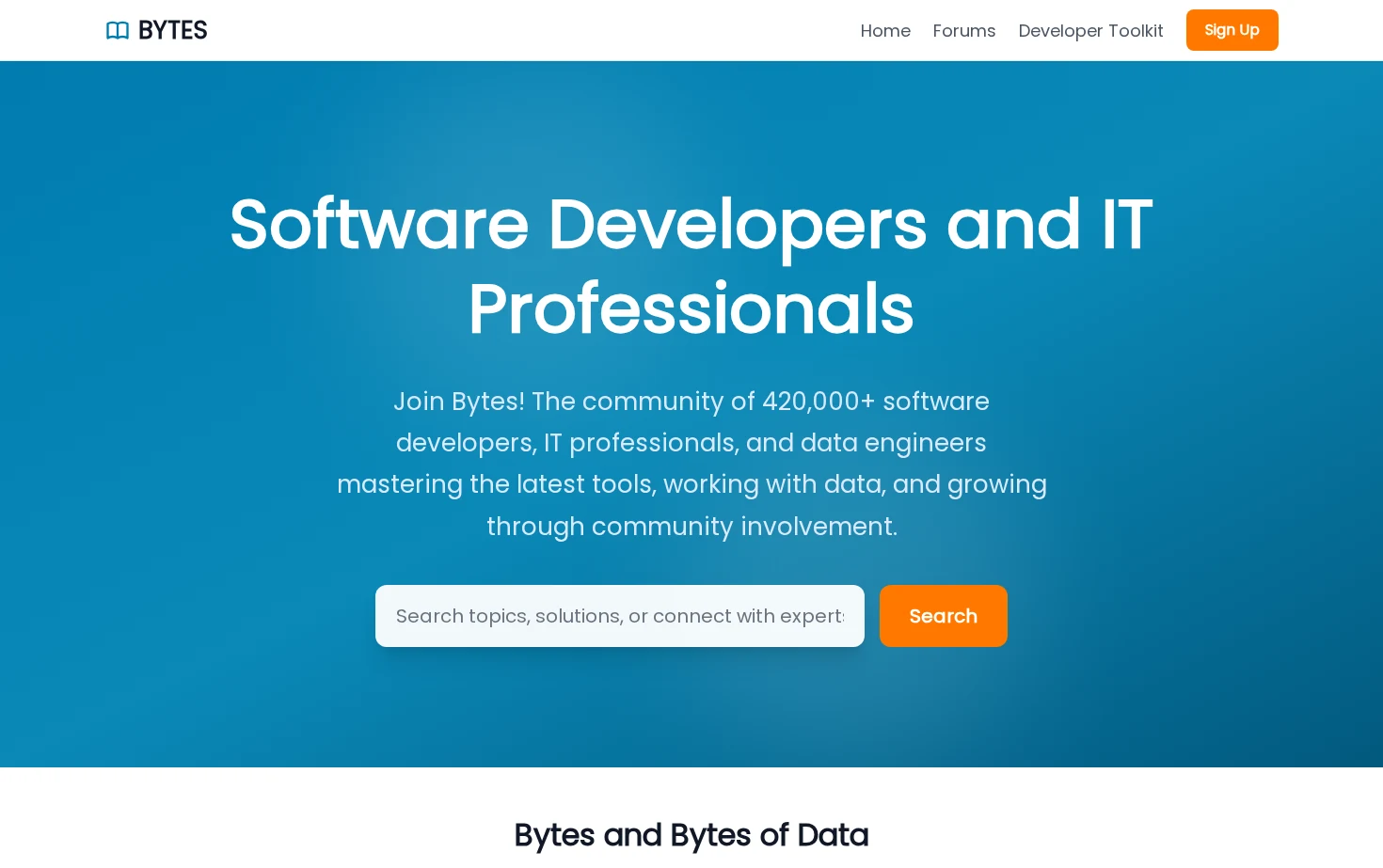Screen dimensions: 1383x868
Task: Open the Home nav link
Action: [x=885, y=30]
